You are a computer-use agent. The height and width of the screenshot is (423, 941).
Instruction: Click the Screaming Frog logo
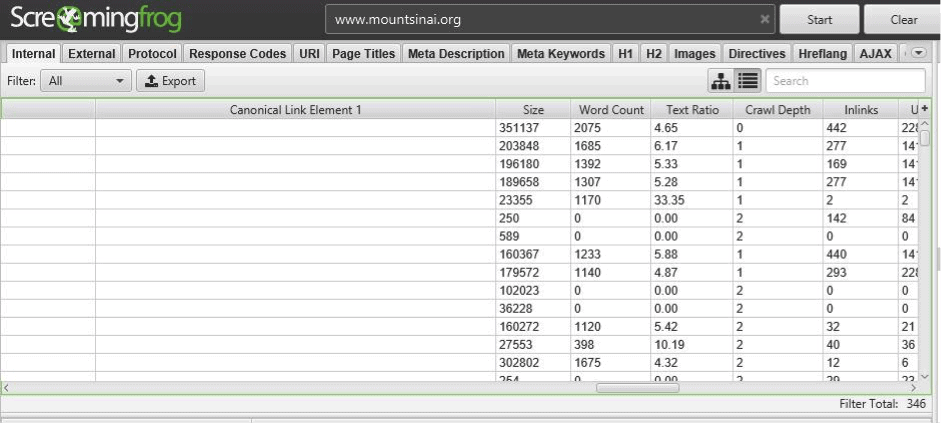click(x=96, y=19)
